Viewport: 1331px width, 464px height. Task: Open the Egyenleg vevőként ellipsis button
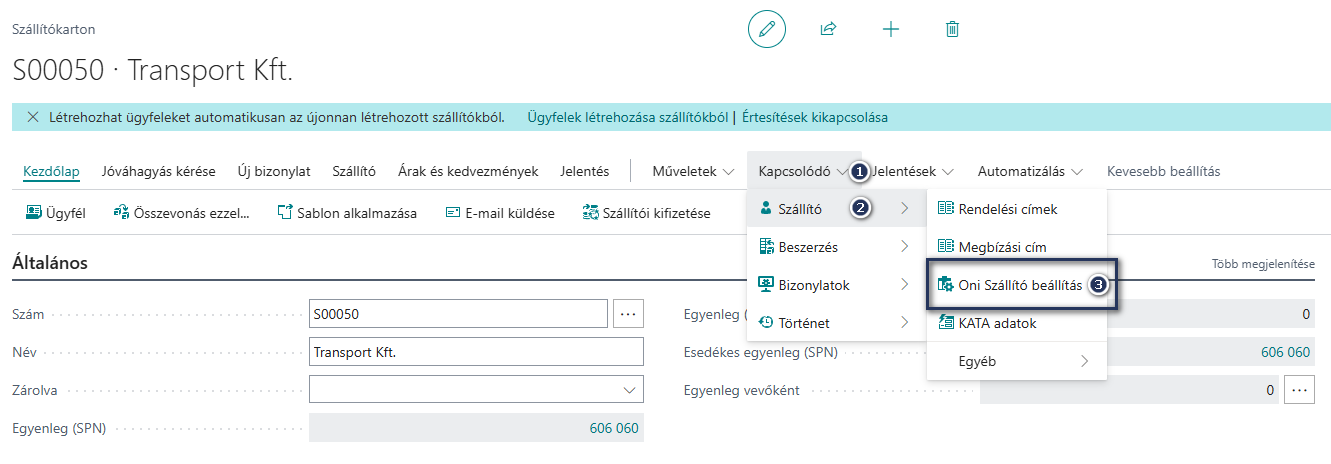1299,390
